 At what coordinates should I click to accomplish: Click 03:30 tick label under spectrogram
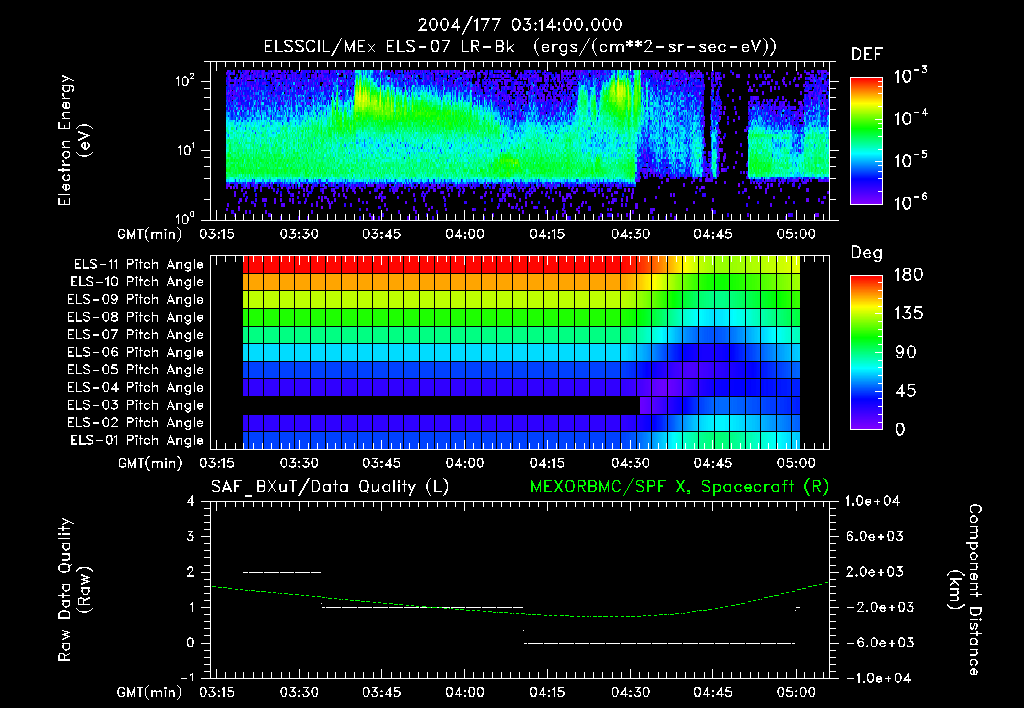click(x=299, y=234)
